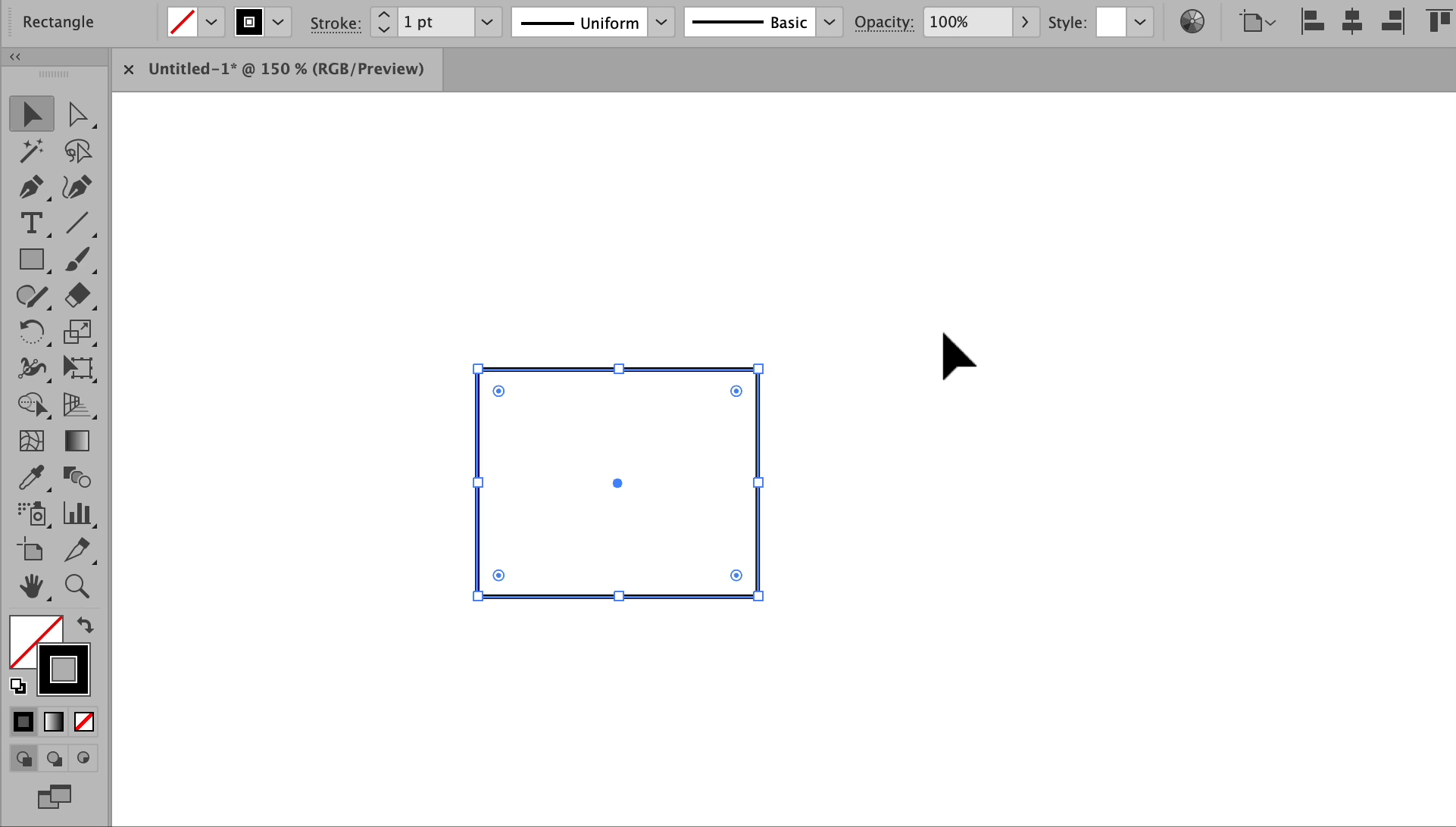1456x827 pixels.
Task: Enable Draw Behind mode
Action: (54, 758)
